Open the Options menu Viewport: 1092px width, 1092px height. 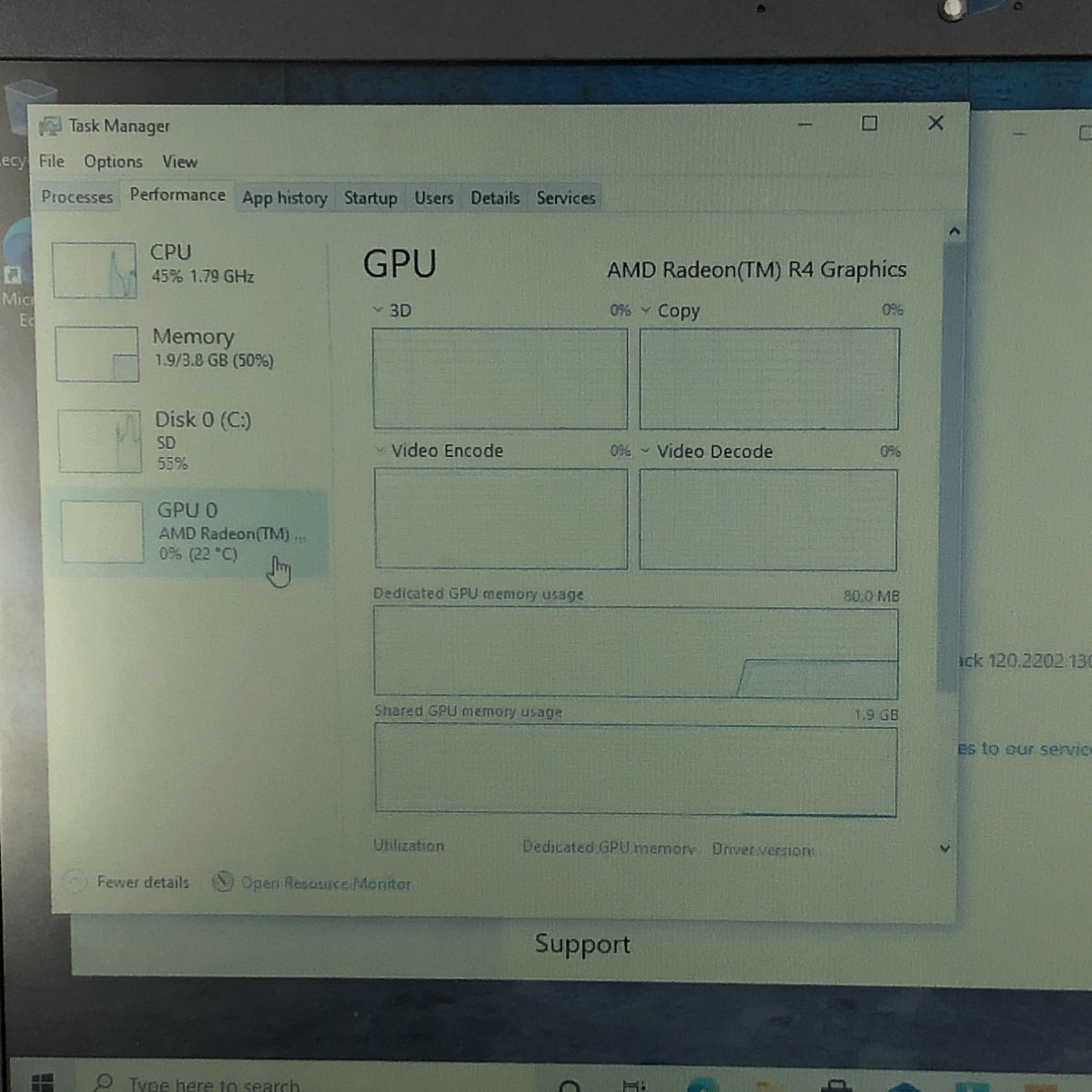pos(113,162)
